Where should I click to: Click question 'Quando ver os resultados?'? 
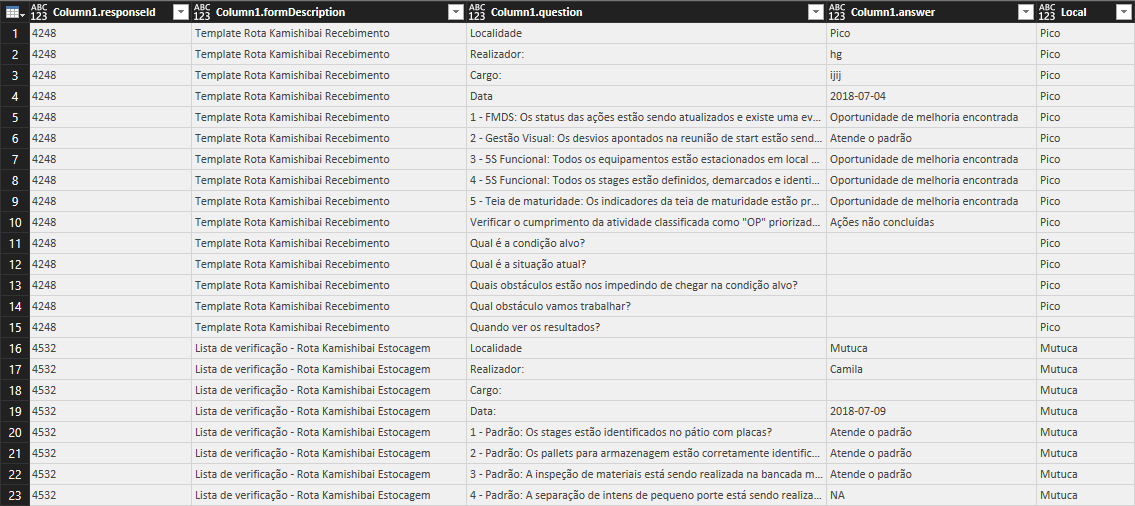(x=646, y=327)
